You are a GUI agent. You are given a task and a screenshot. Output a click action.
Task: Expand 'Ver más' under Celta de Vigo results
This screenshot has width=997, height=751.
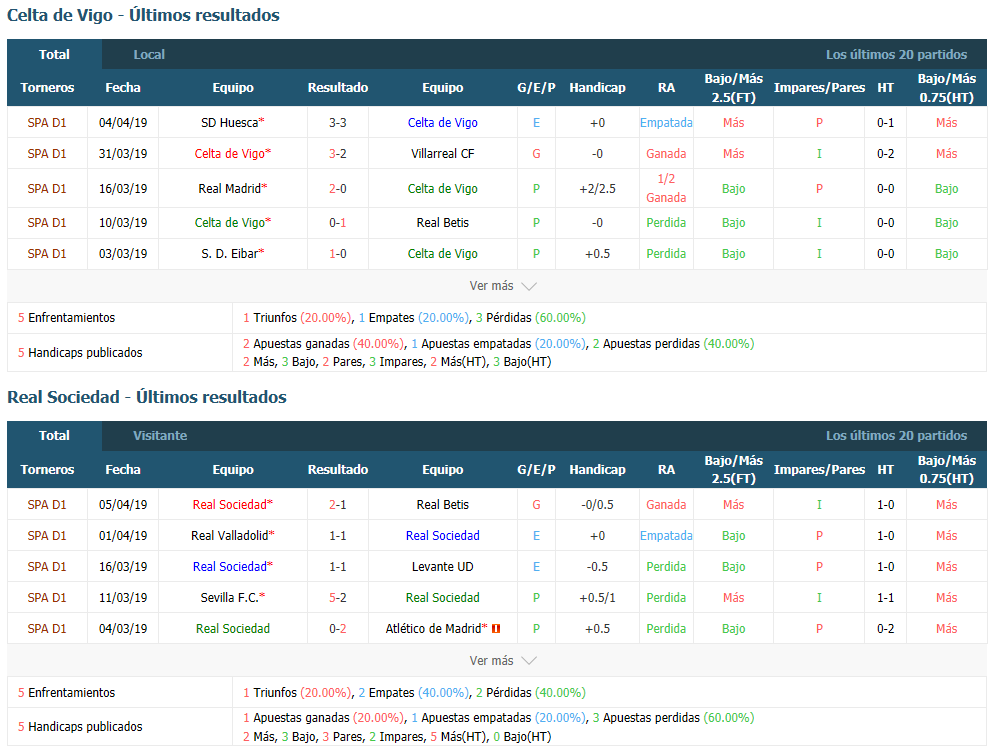point(502,286)
